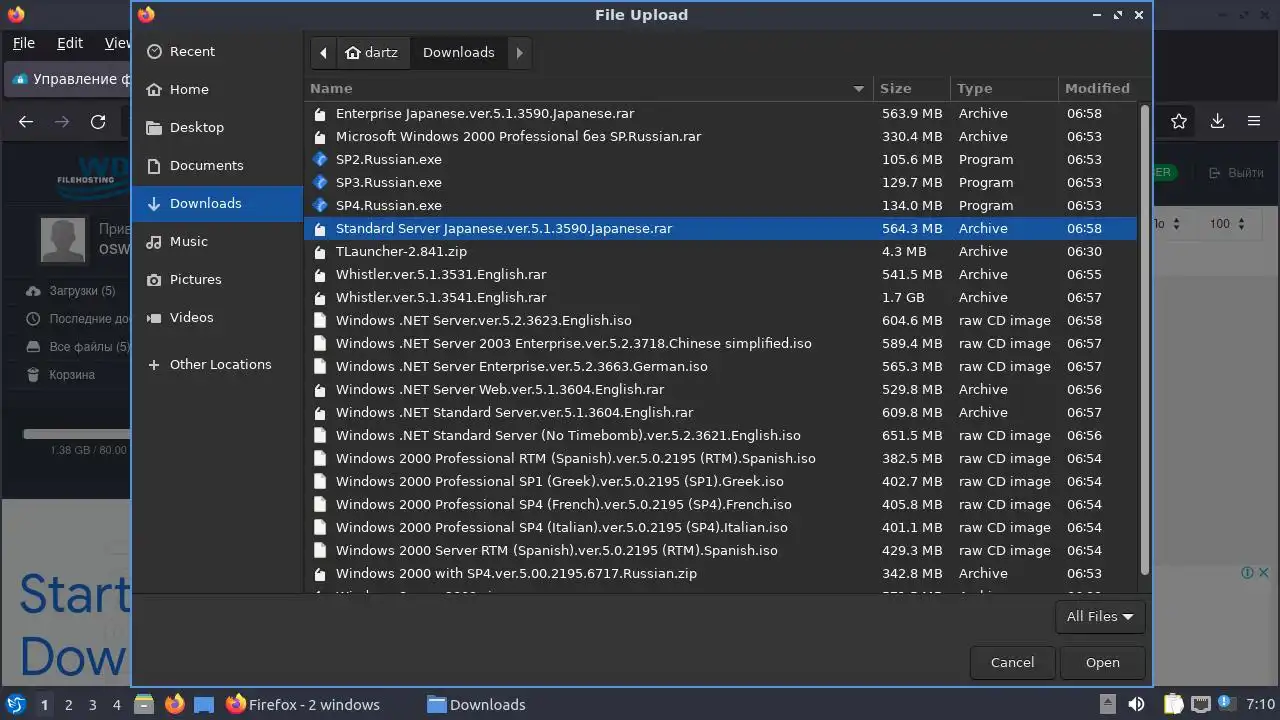1280x720 pixels.
Task: Open the start menu icon on taskbar
Action: 15,704
